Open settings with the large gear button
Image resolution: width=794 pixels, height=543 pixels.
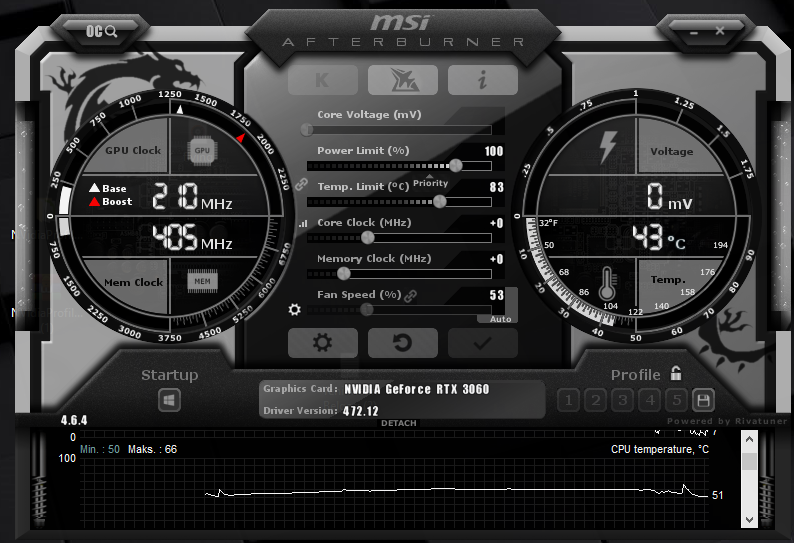(x=323, y=343)
